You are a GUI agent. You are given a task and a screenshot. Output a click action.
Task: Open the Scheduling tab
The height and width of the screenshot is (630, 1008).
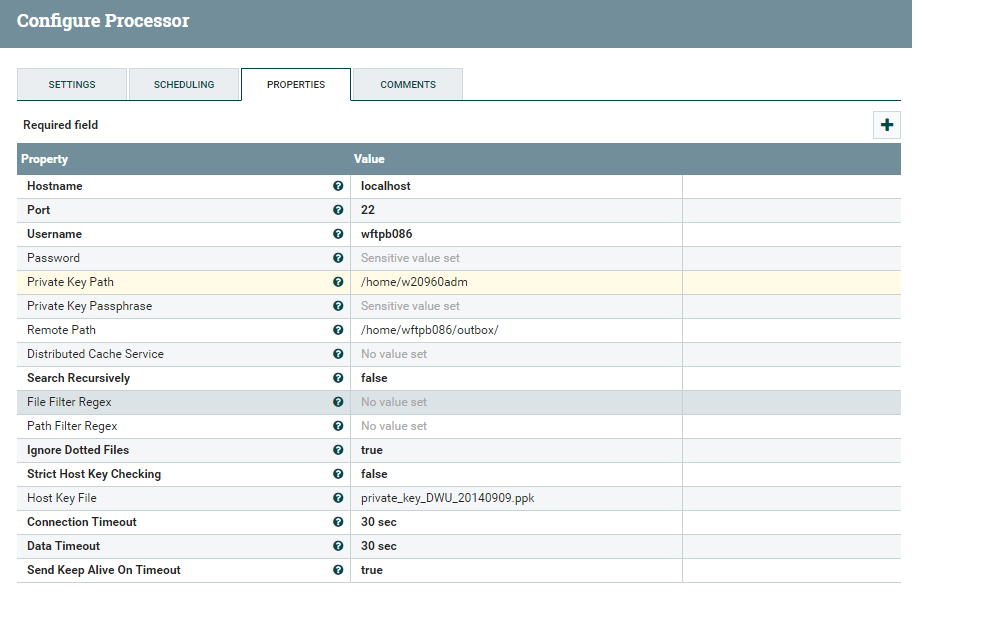(x=184, y=84)
